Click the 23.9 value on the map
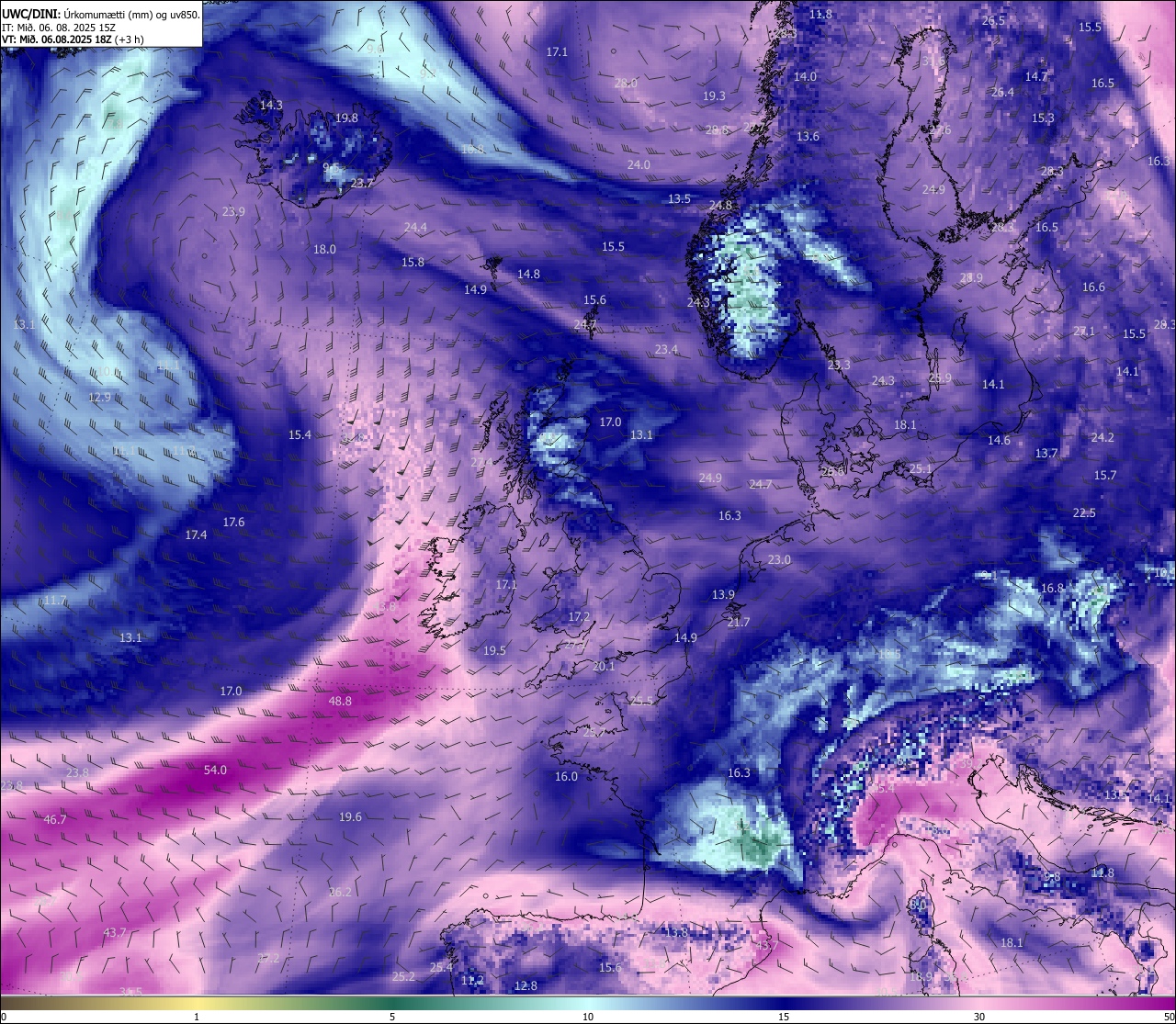The width and height of the screenshot is (1176, 1024). coord(233,212)
